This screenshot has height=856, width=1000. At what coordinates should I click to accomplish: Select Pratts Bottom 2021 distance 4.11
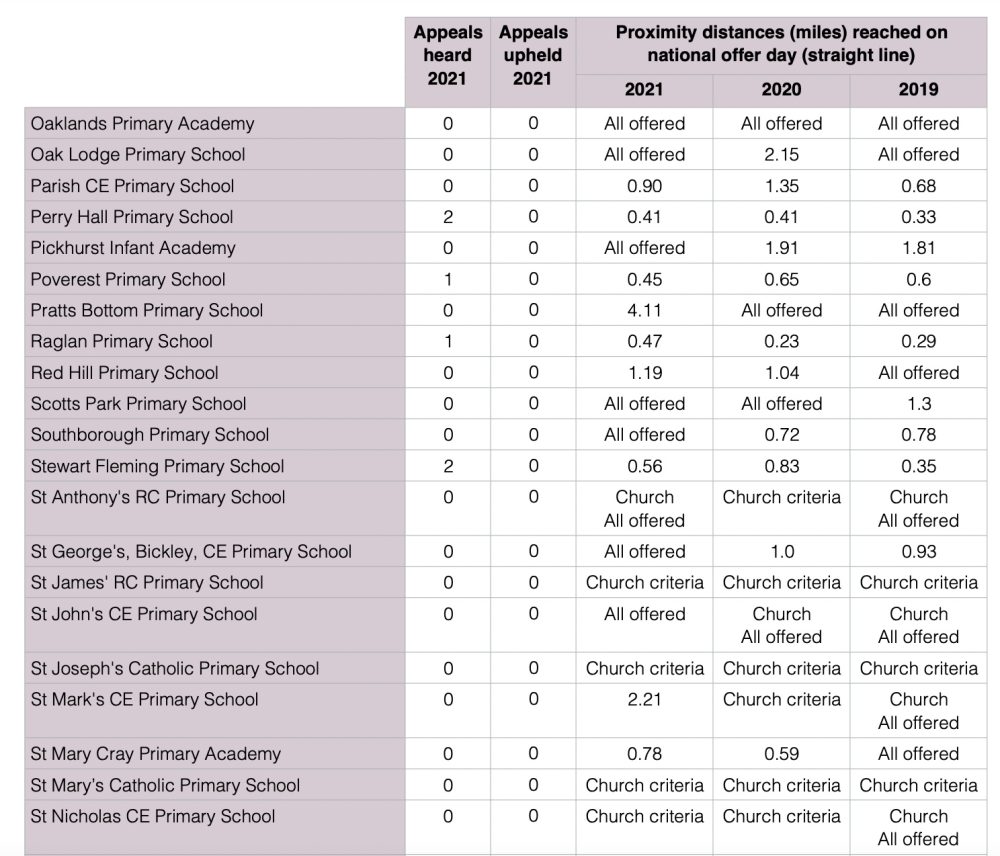(x=644, y=311)
